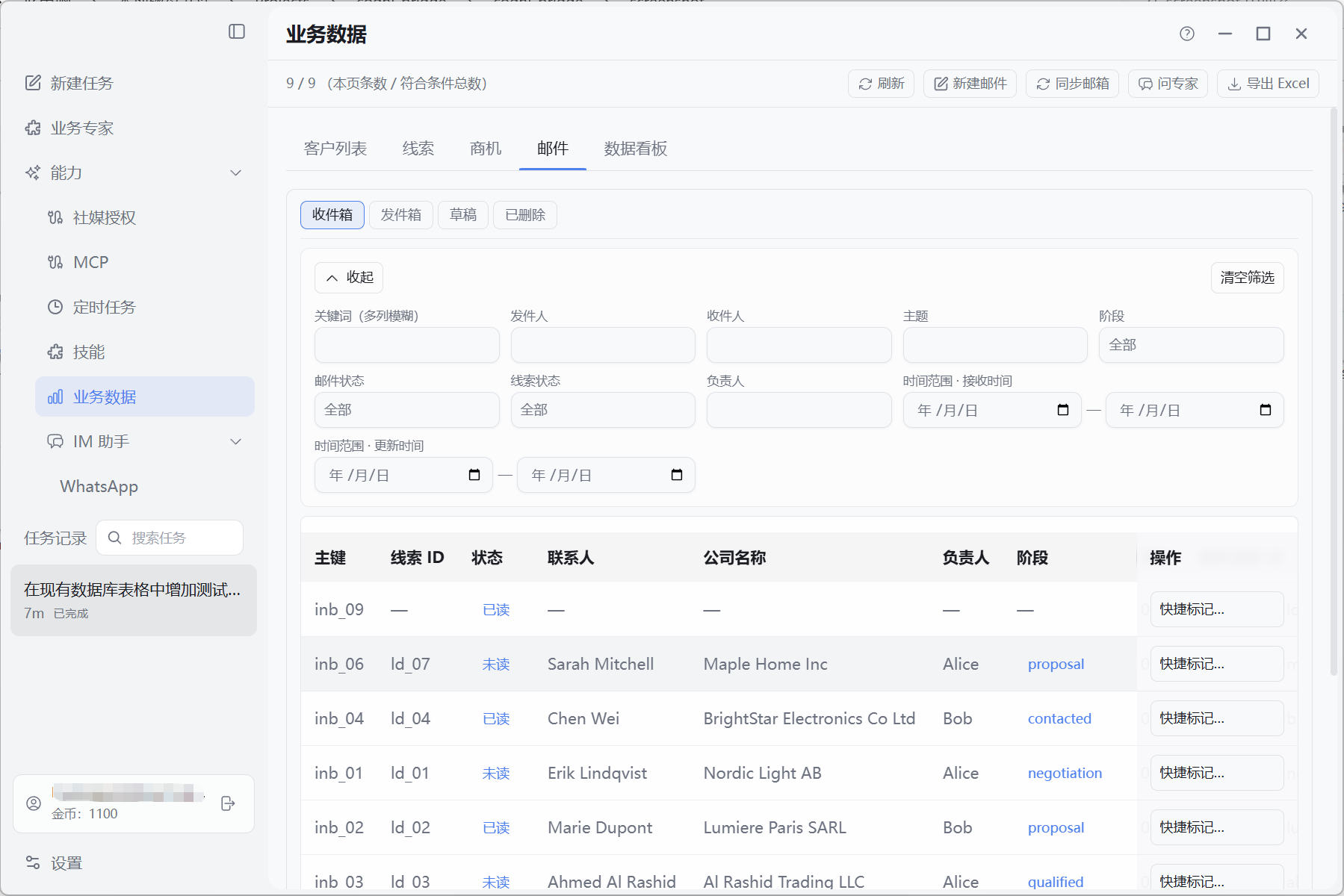Click the 公司名称 column header
The width and height of the screenshot is (1344, 896).
(735, 558)
